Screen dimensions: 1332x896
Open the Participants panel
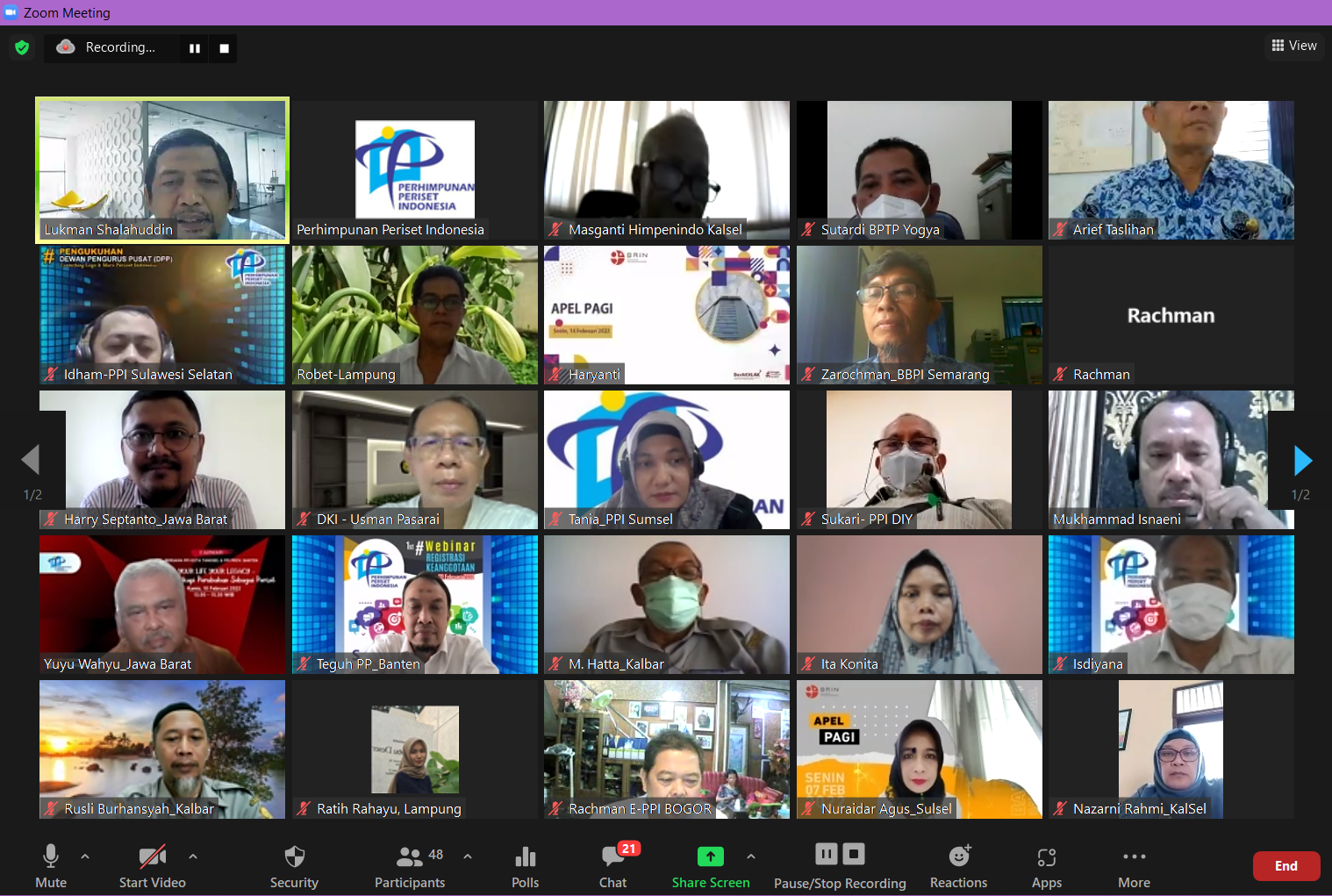pos(410,866)
